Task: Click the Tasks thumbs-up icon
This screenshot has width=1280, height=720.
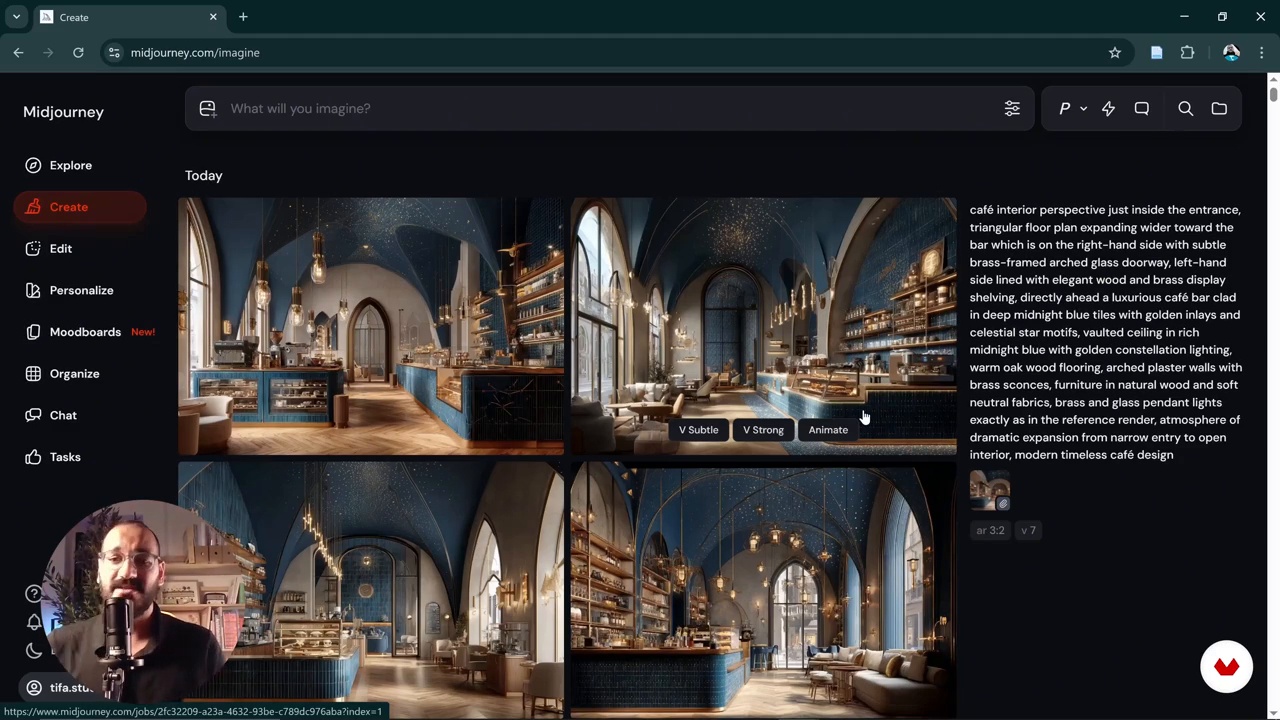Action: click(x=33, y=457)
